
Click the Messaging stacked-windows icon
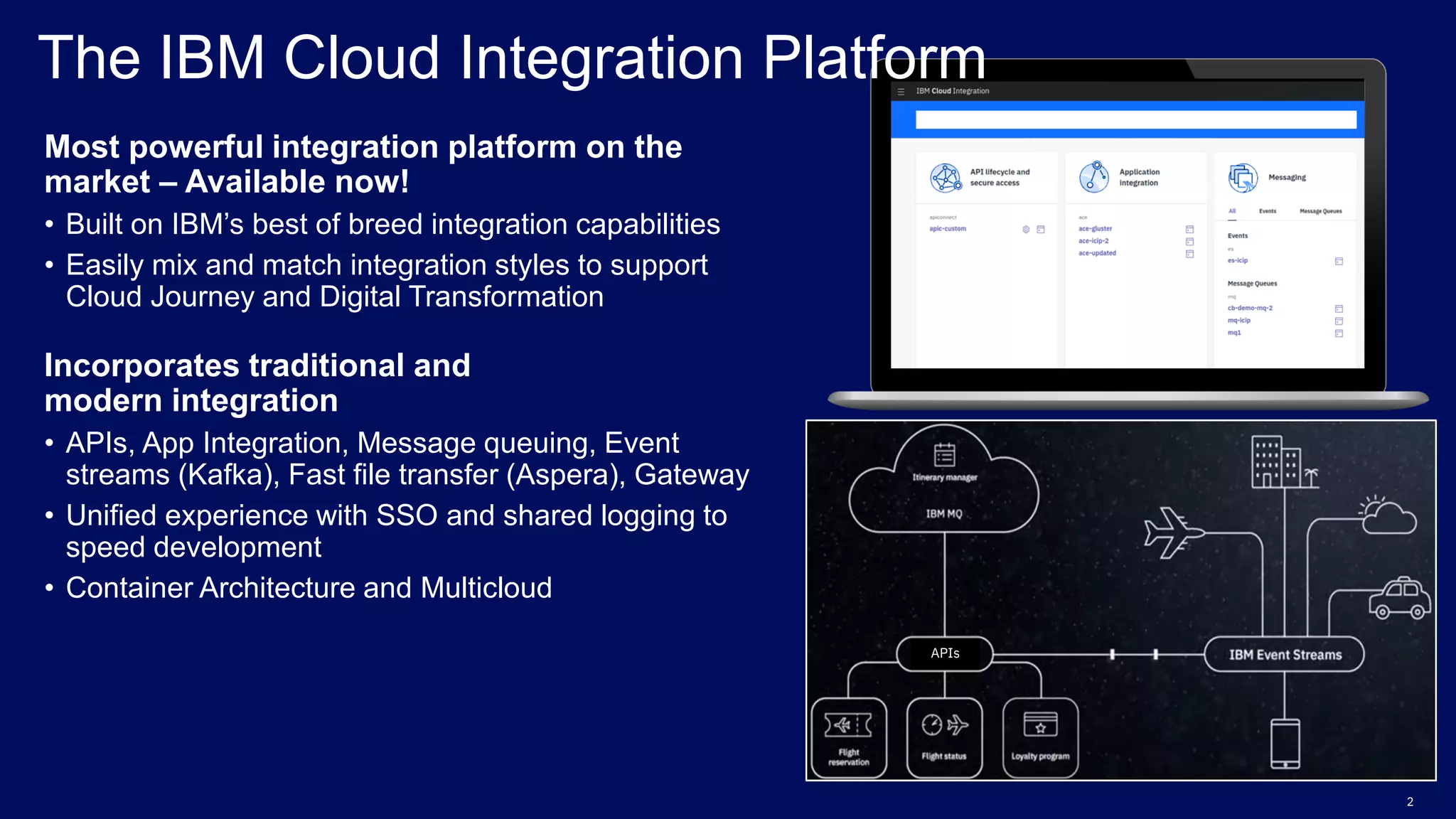pyautogui.click(x=1243, y=178)
